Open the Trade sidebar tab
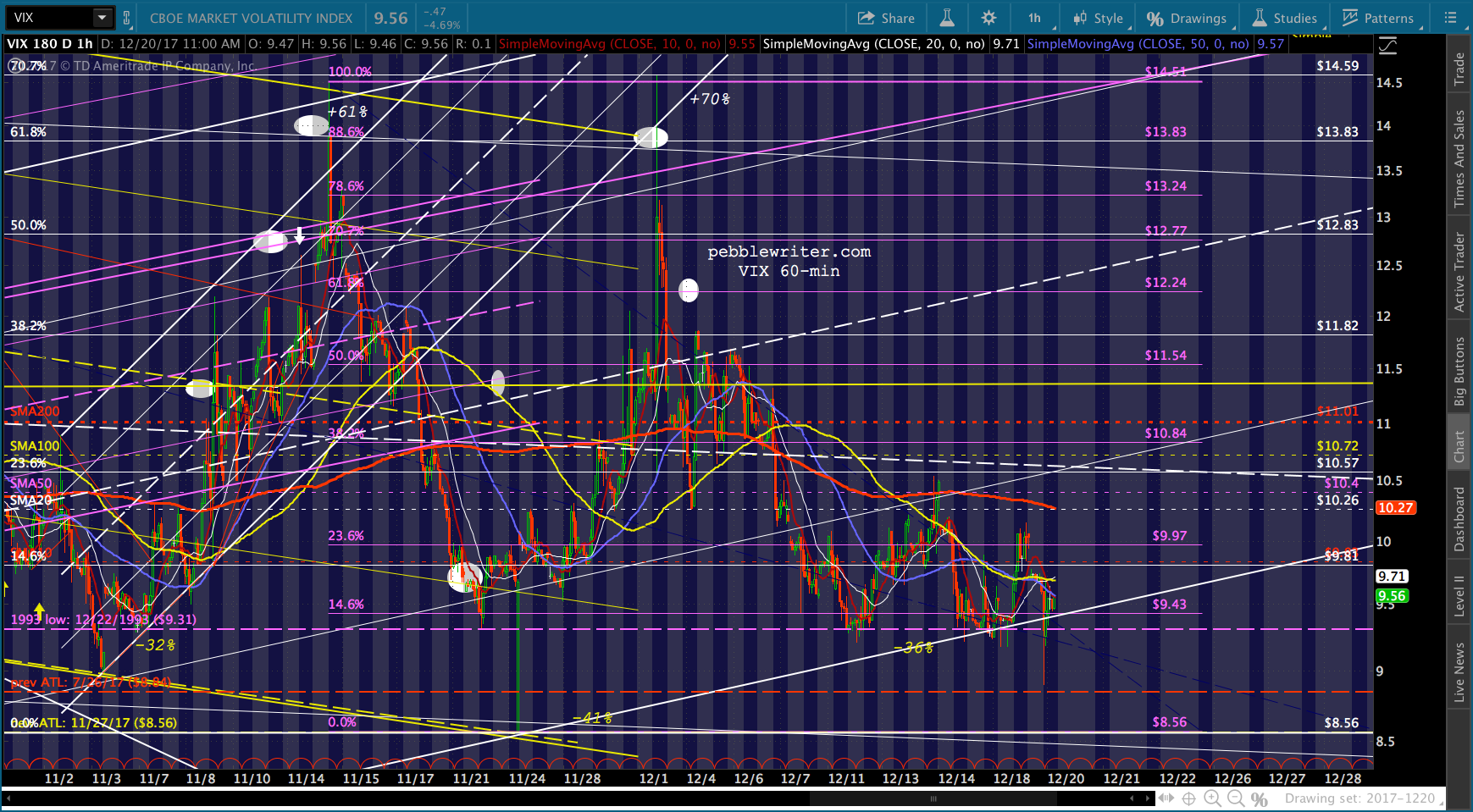Screen dimensions: 1473x812 pyautogui.click(x=1459, y=69)
